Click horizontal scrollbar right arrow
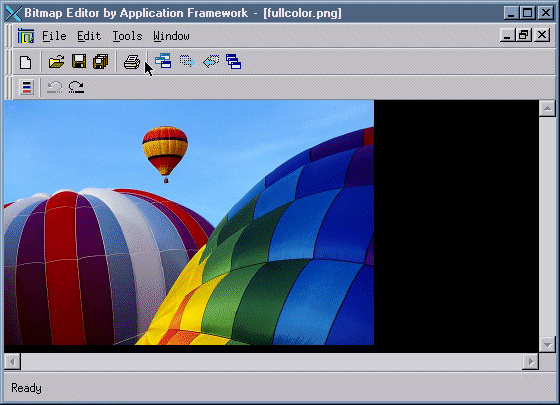This screenshot has width=560, height=405. click(531, 362)
